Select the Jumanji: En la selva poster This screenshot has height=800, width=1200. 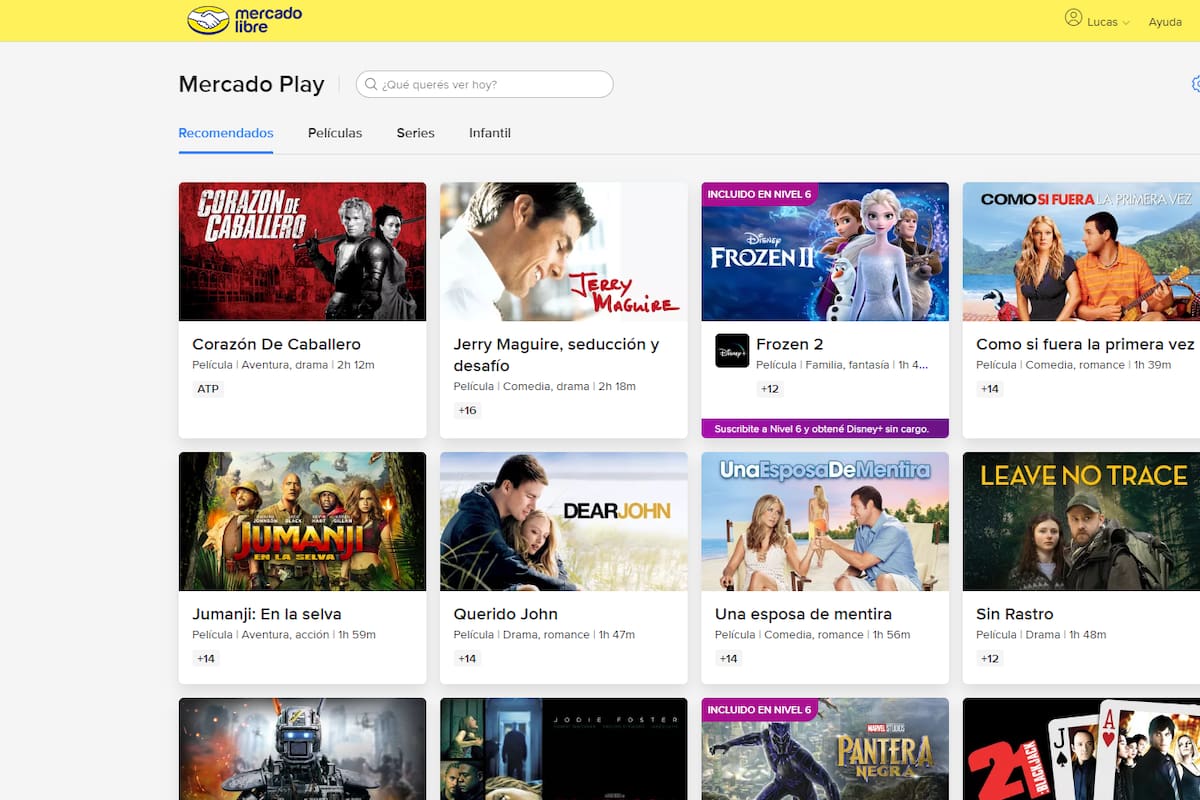point(302,521)
